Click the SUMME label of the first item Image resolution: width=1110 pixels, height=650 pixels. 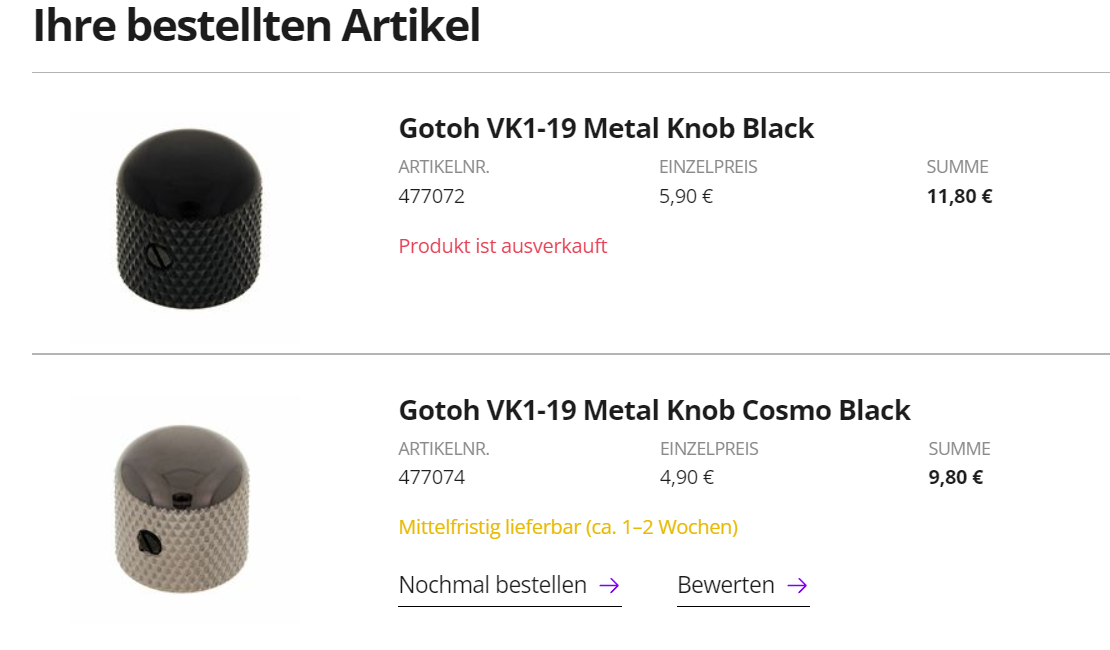tap(957, 167)
